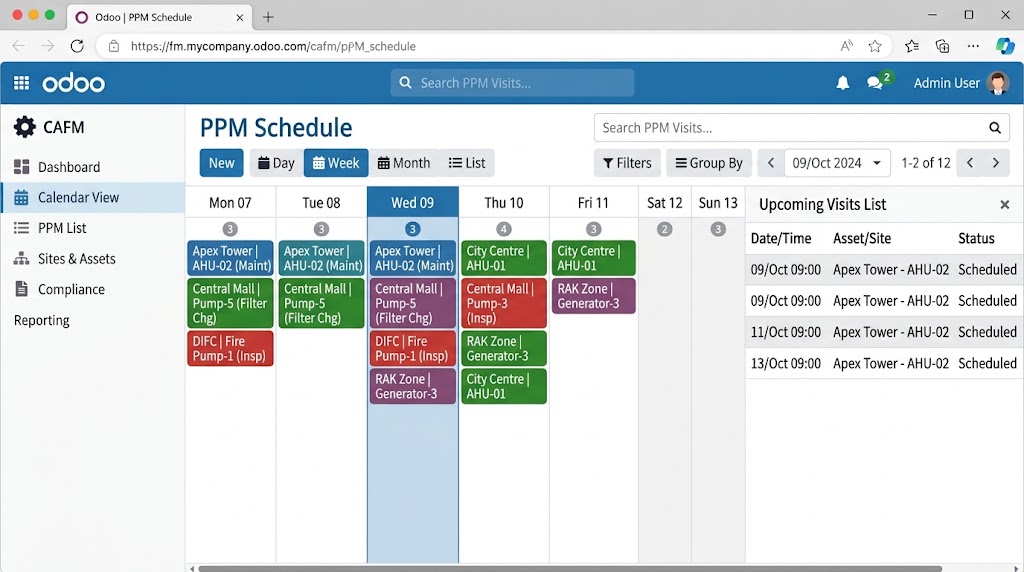Close the Odoo PPM Schedule tab

point(240,18)
